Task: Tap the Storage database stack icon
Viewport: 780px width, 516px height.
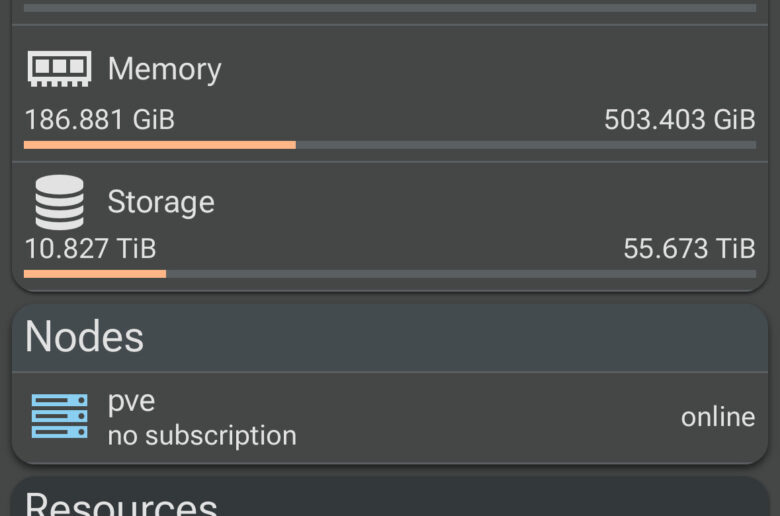Action: coord(59,202)
